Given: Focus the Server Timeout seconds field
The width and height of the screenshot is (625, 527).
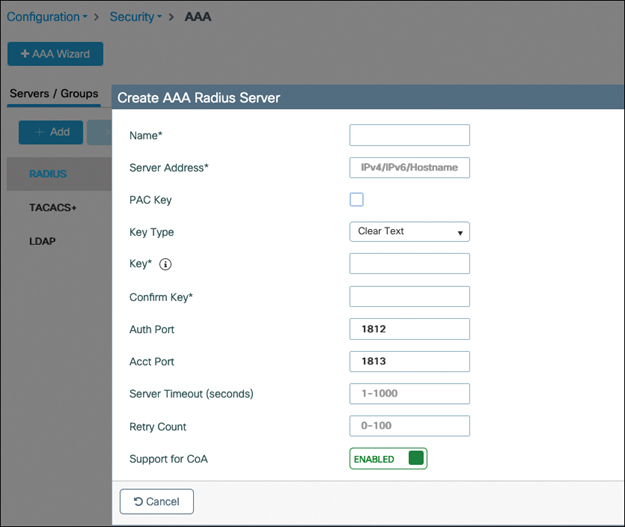Looking at the screenshot, I should 409,394.
